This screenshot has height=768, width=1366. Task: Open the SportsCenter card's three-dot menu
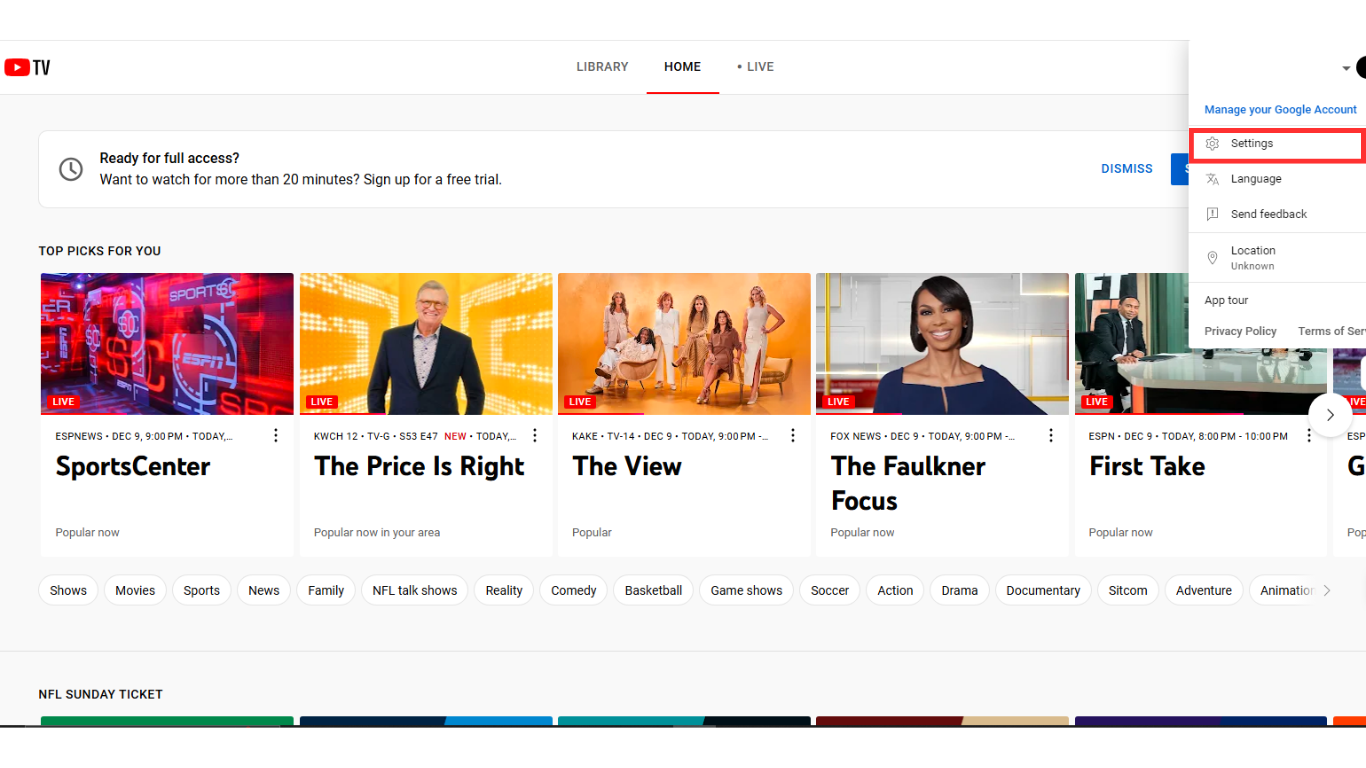[276, 436]
